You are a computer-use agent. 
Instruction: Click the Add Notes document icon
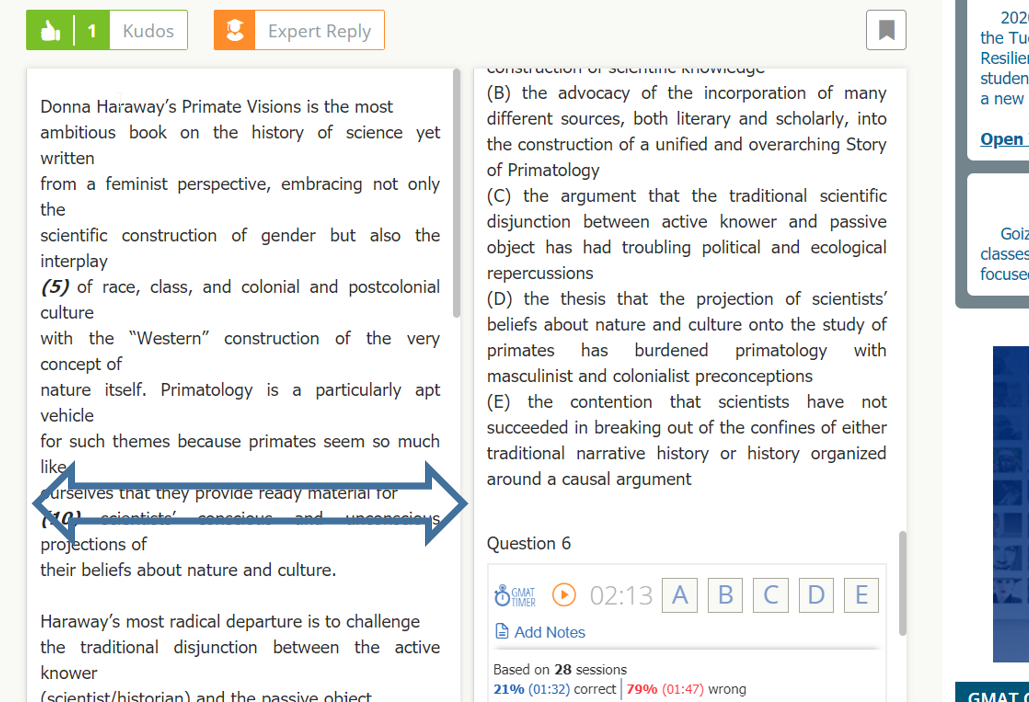click(x=502, y=632)
